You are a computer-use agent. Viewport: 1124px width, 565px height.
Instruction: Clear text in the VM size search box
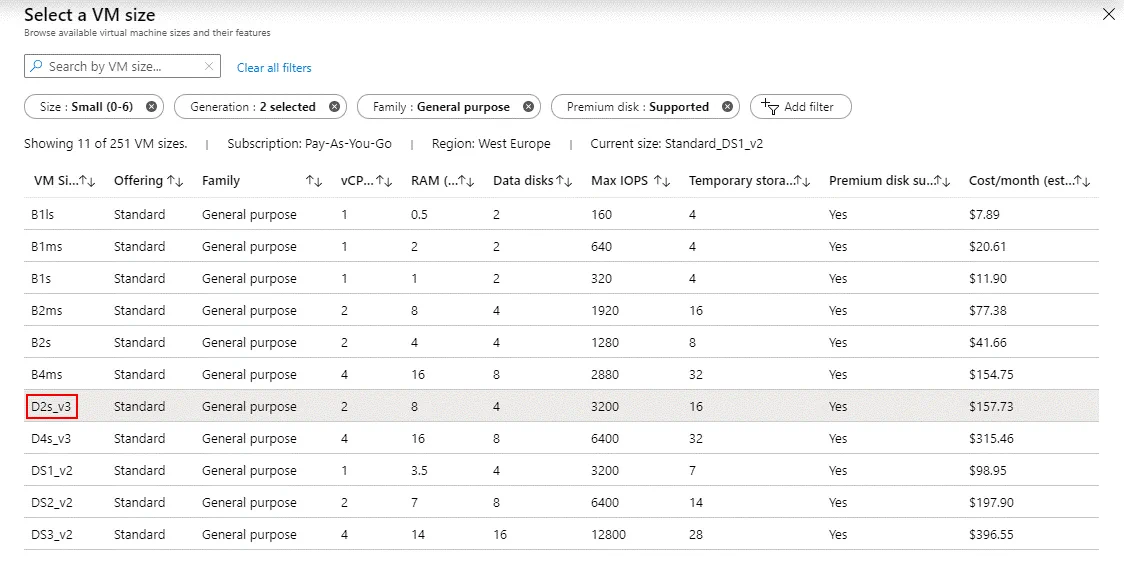[209, 67]
